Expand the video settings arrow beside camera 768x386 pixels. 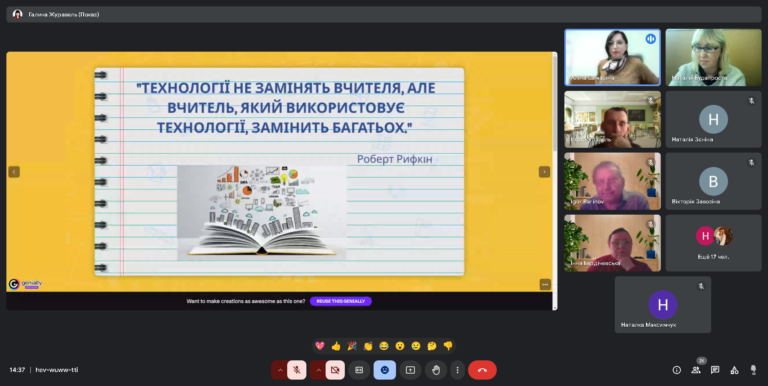click(x=318, y=370)
